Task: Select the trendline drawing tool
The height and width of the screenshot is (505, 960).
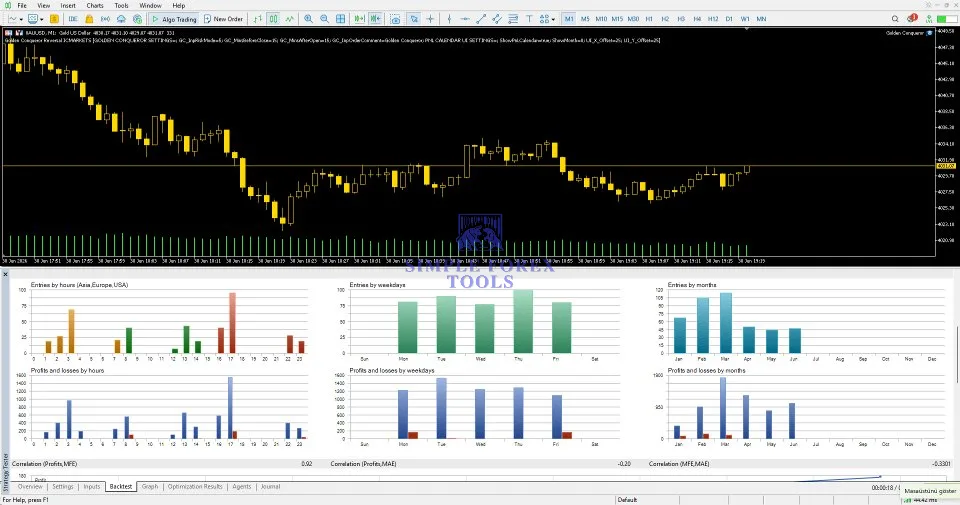Action: [481, 19]
